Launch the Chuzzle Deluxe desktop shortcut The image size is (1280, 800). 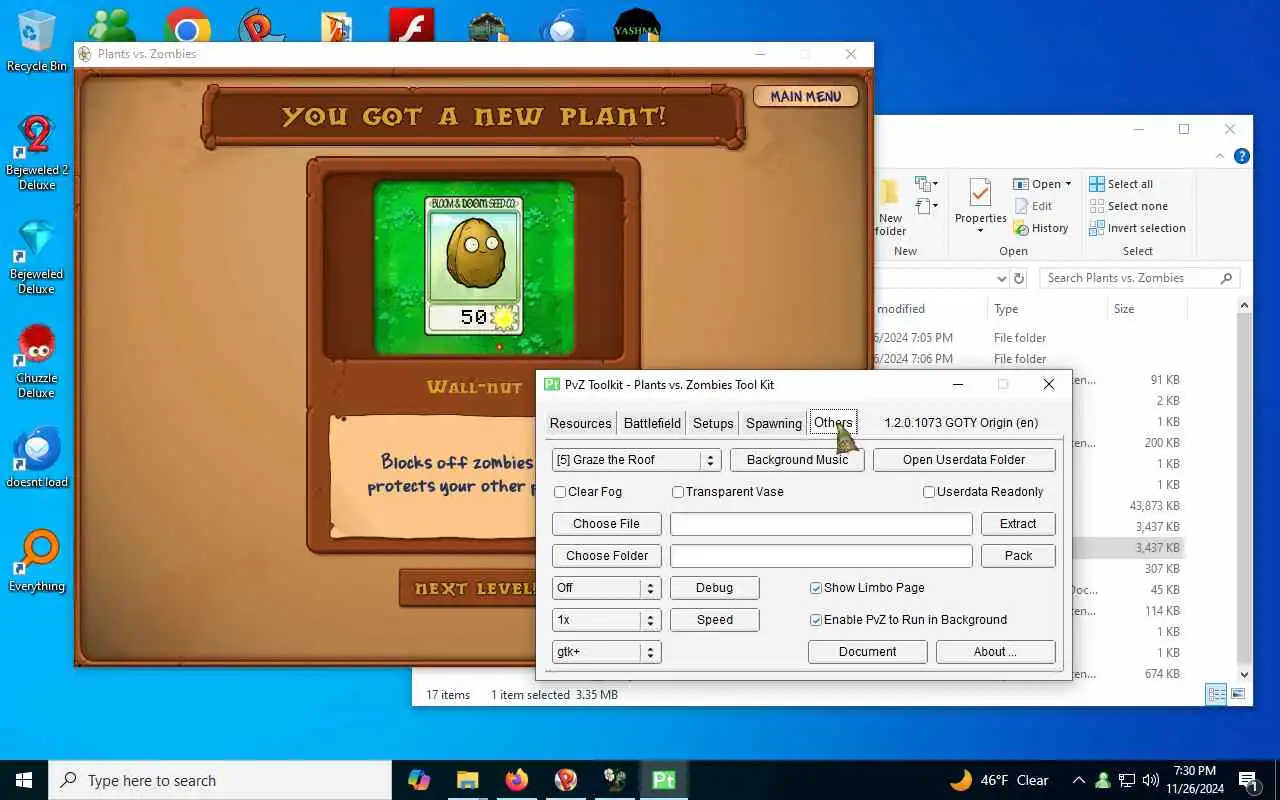(x=37, y=361)
